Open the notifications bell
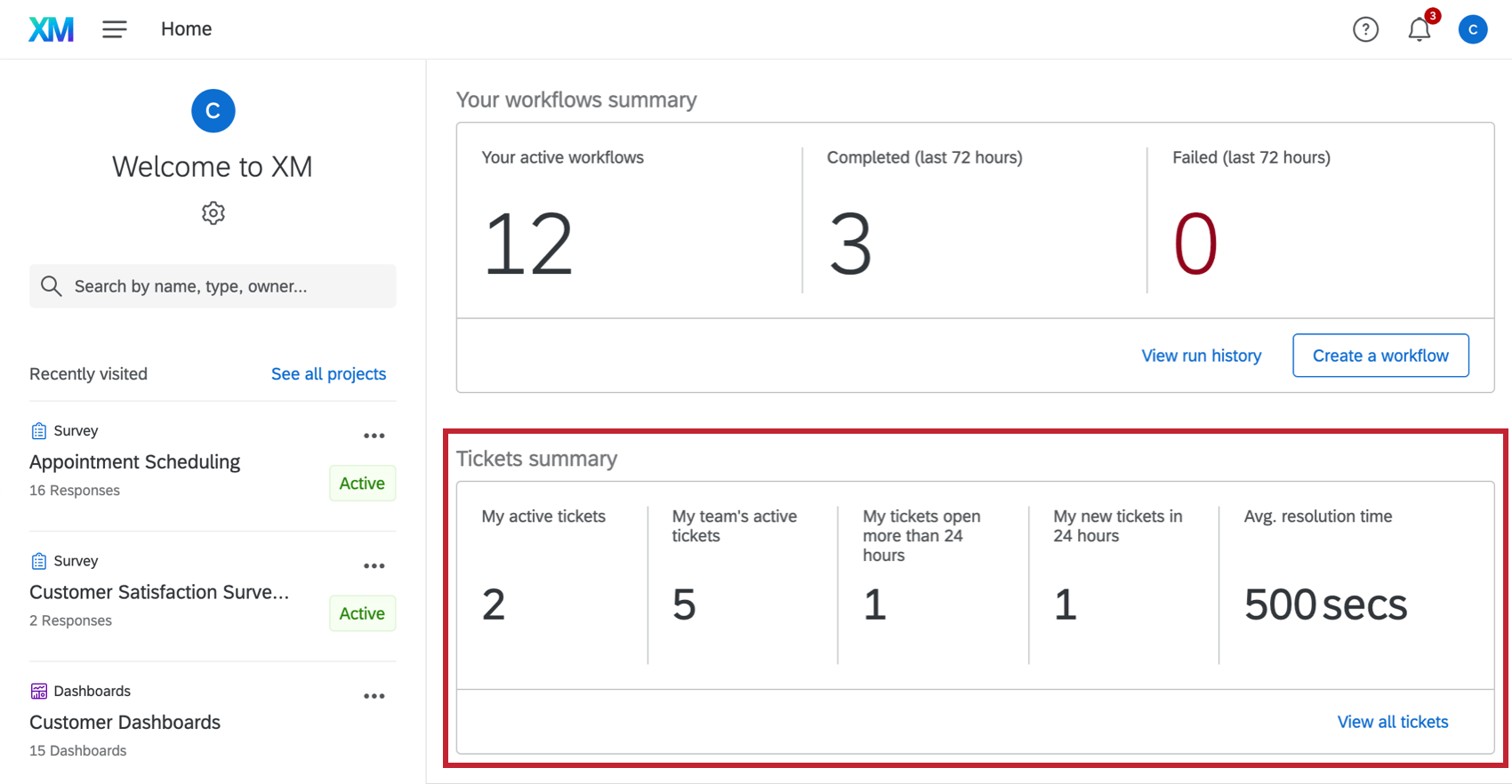Viewport: 1512px width, 784px height. point(1420,29)
